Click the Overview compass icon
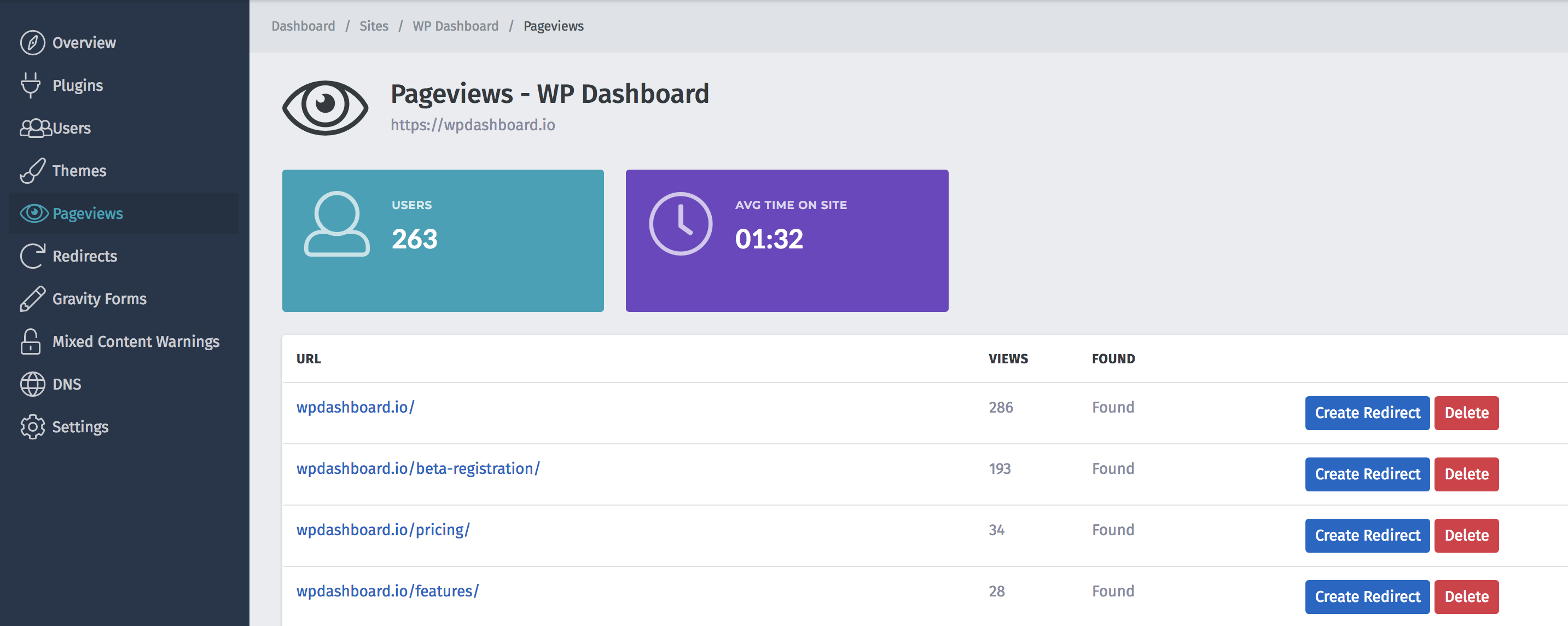1568x626 pixels. tap(32, 43)
